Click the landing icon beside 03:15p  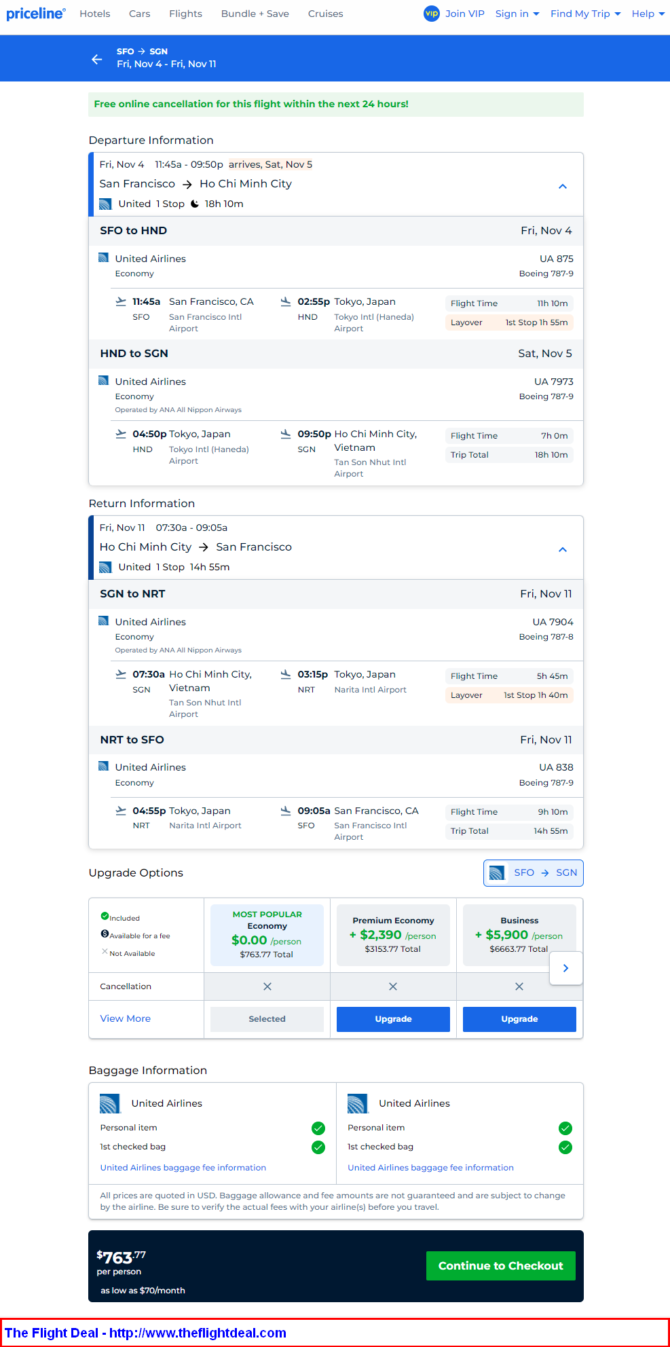tap(286, 674)
